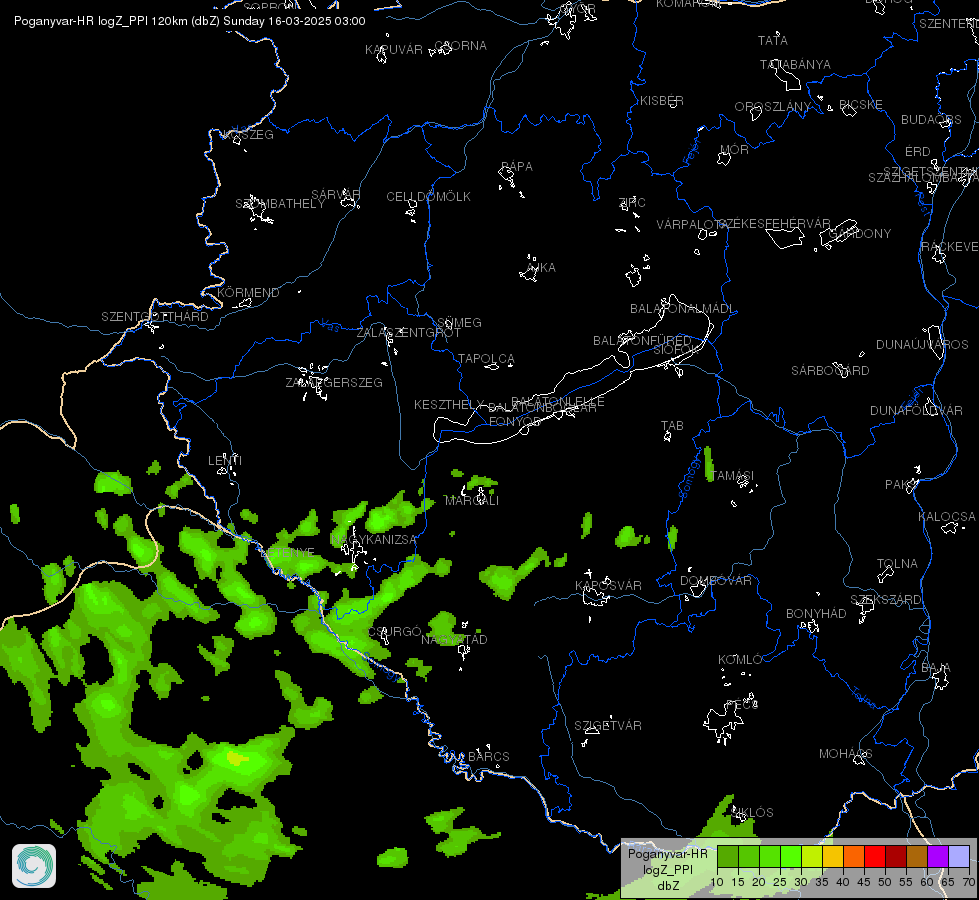Click the 'dbZ' unit label in the legend
979x900 pixels.
pyautogui.click(x=667, y=886)
